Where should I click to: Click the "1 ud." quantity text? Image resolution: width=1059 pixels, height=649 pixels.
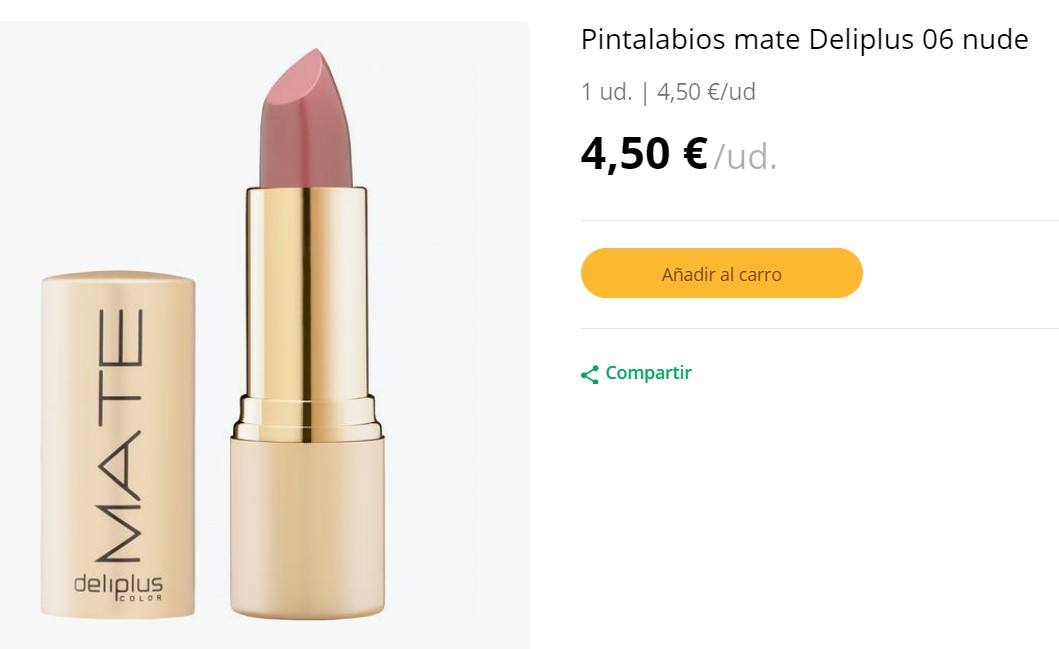pos(606,92)
